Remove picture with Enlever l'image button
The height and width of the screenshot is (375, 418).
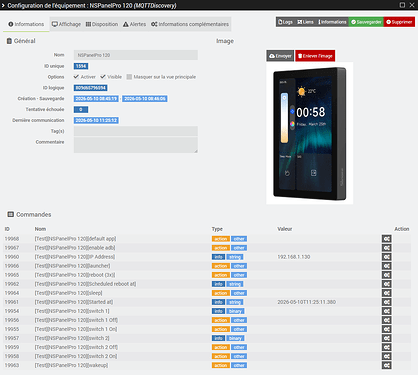(x=315, y=56)
